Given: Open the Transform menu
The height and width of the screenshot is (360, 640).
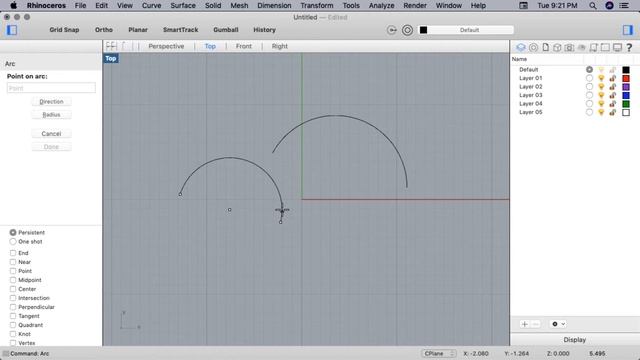Looking at the screenshot, I should (317, 6).
